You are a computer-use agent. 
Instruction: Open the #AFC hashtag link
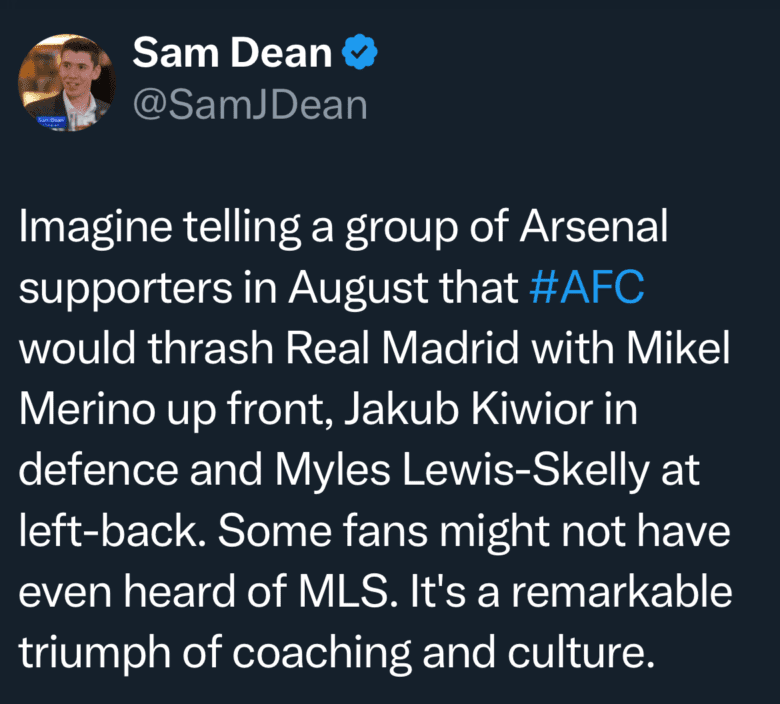coord(586,288)
